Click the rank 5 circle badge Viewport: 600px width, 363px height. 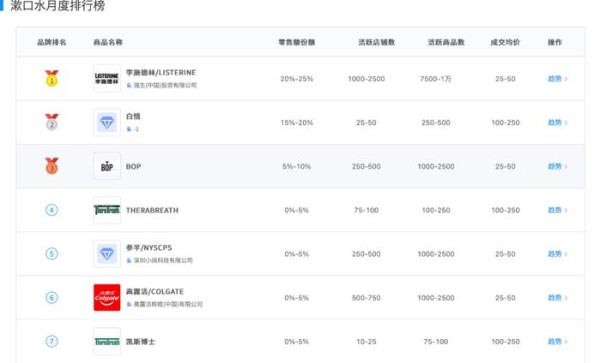coord(52,254)
